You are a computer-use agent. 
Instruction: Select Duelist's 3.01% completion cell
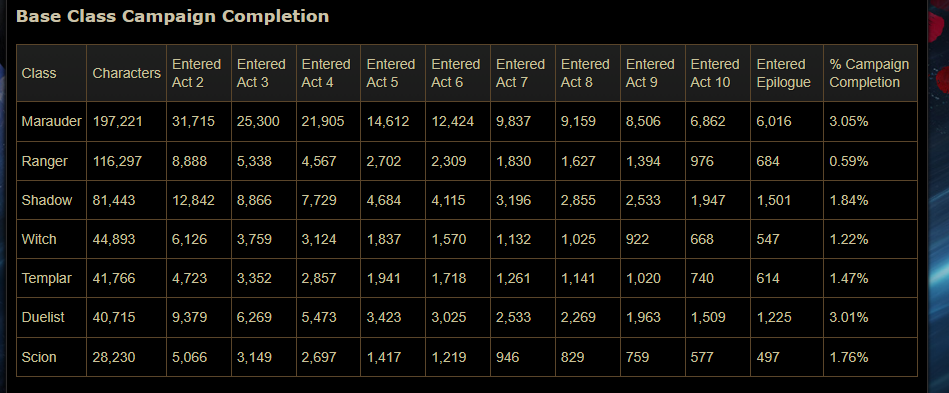point(870,317)
